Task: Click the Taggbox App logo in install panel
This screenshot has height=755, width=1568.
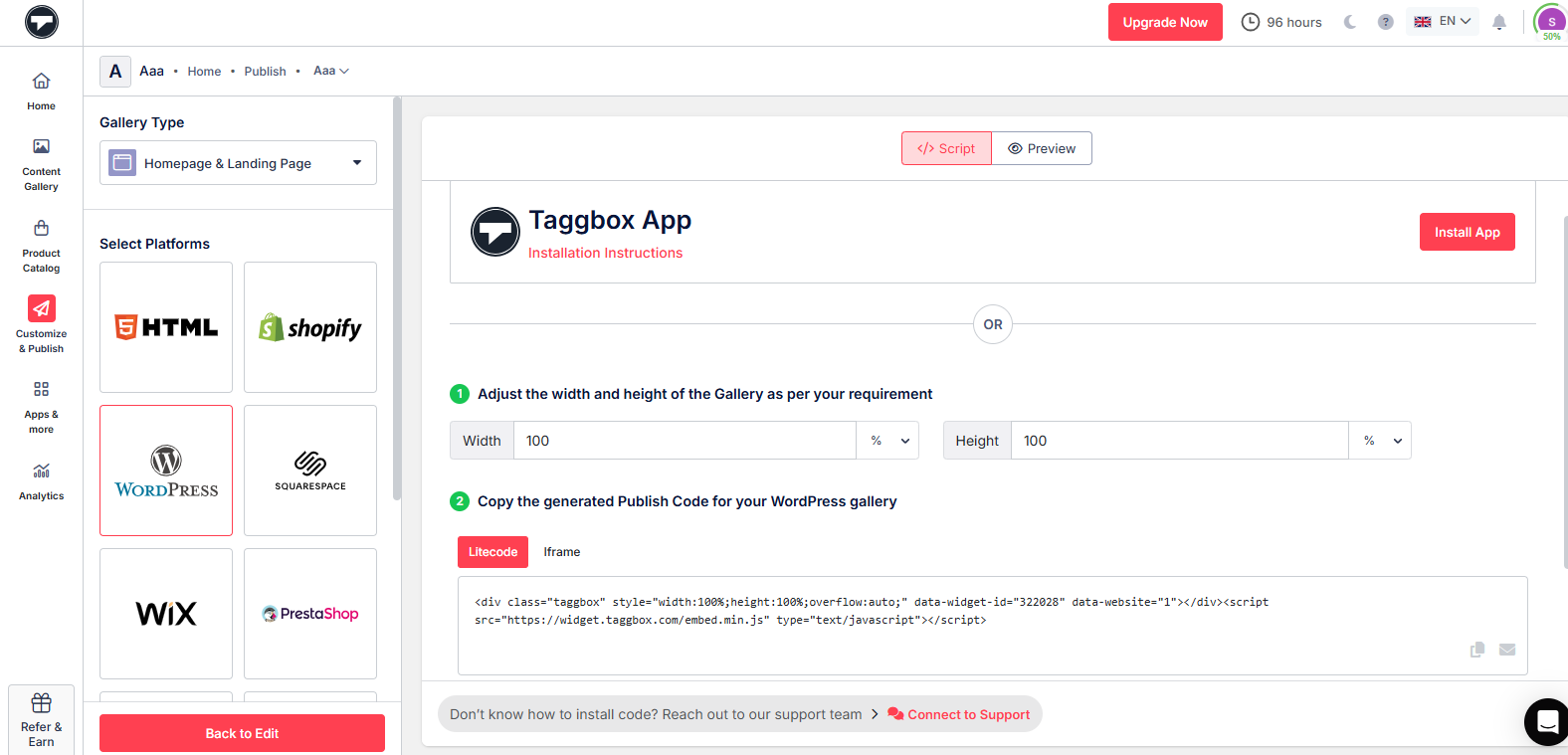Action: coord(494,232)
